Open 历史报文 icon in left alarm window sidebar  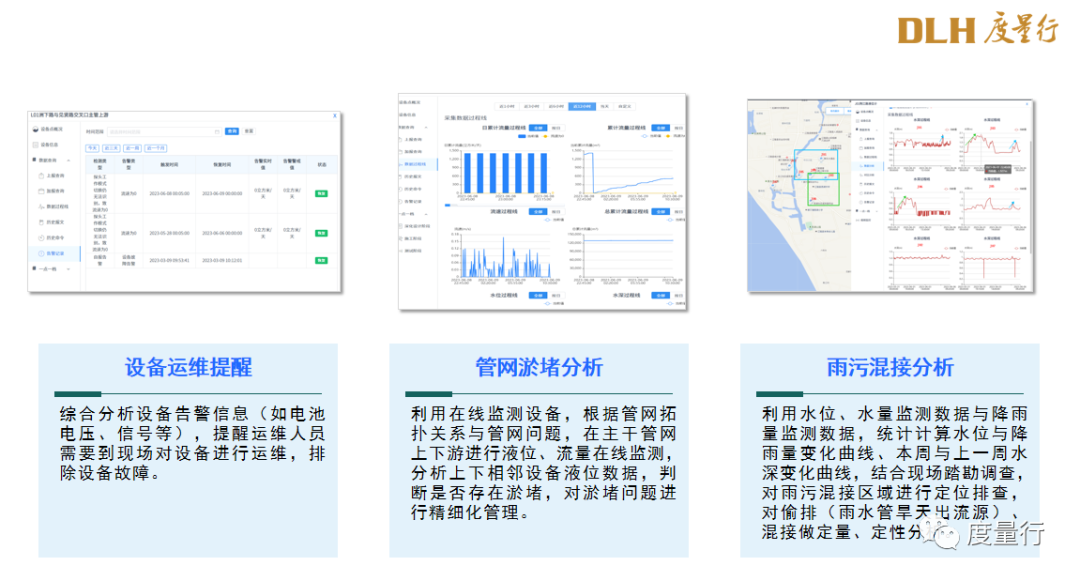tap(41, 222)
